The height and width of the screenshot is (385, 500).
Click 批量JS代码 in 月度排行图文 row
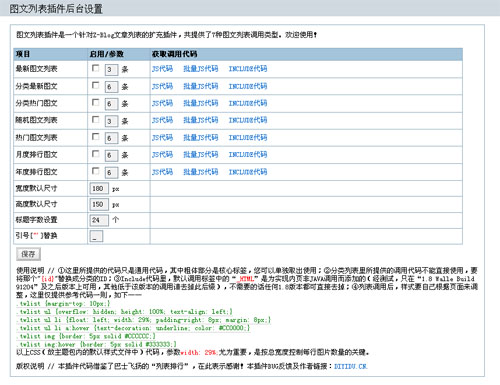pos(201,154)
